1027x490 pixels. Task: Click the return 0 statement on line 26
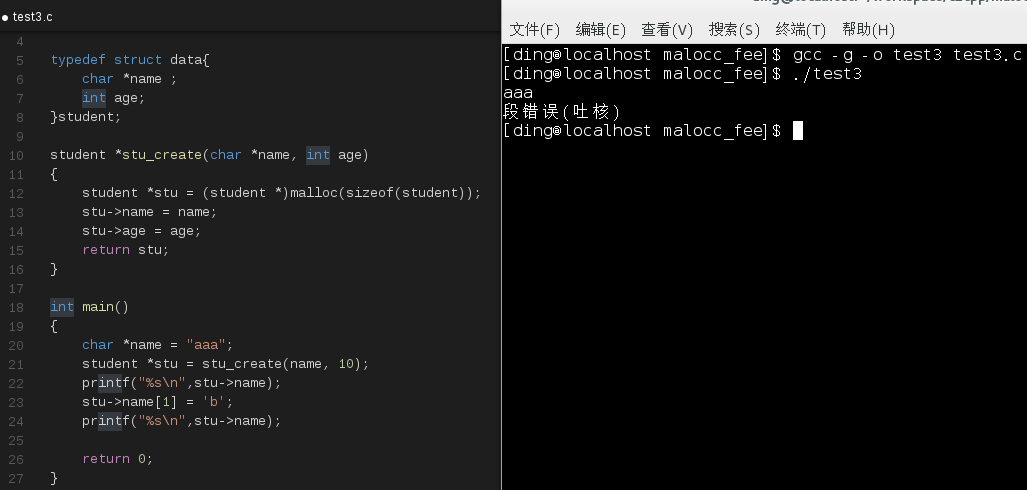pos(117,459)
